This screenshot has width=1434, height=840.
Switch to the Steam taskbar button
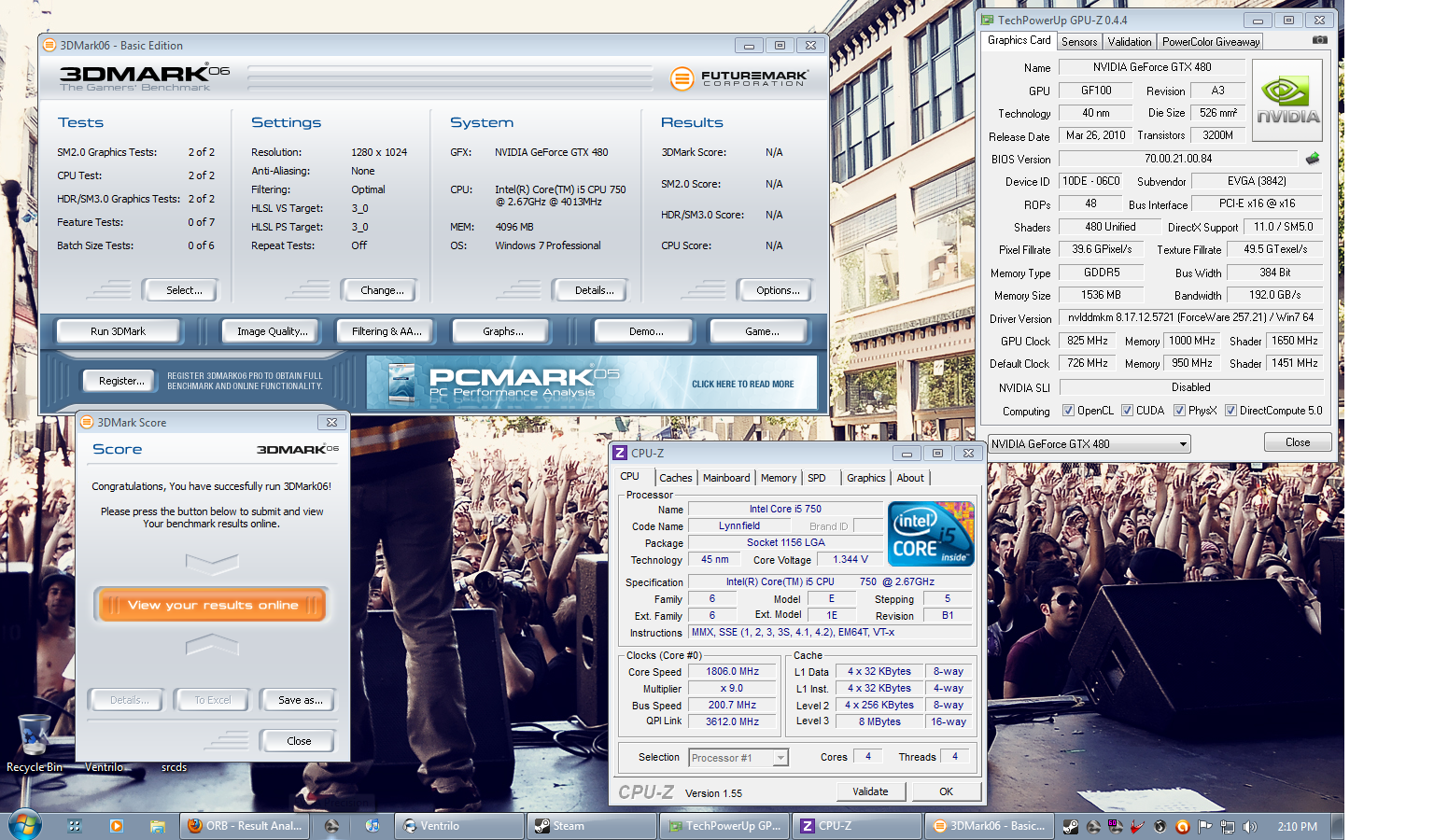(x=592, y=826)
